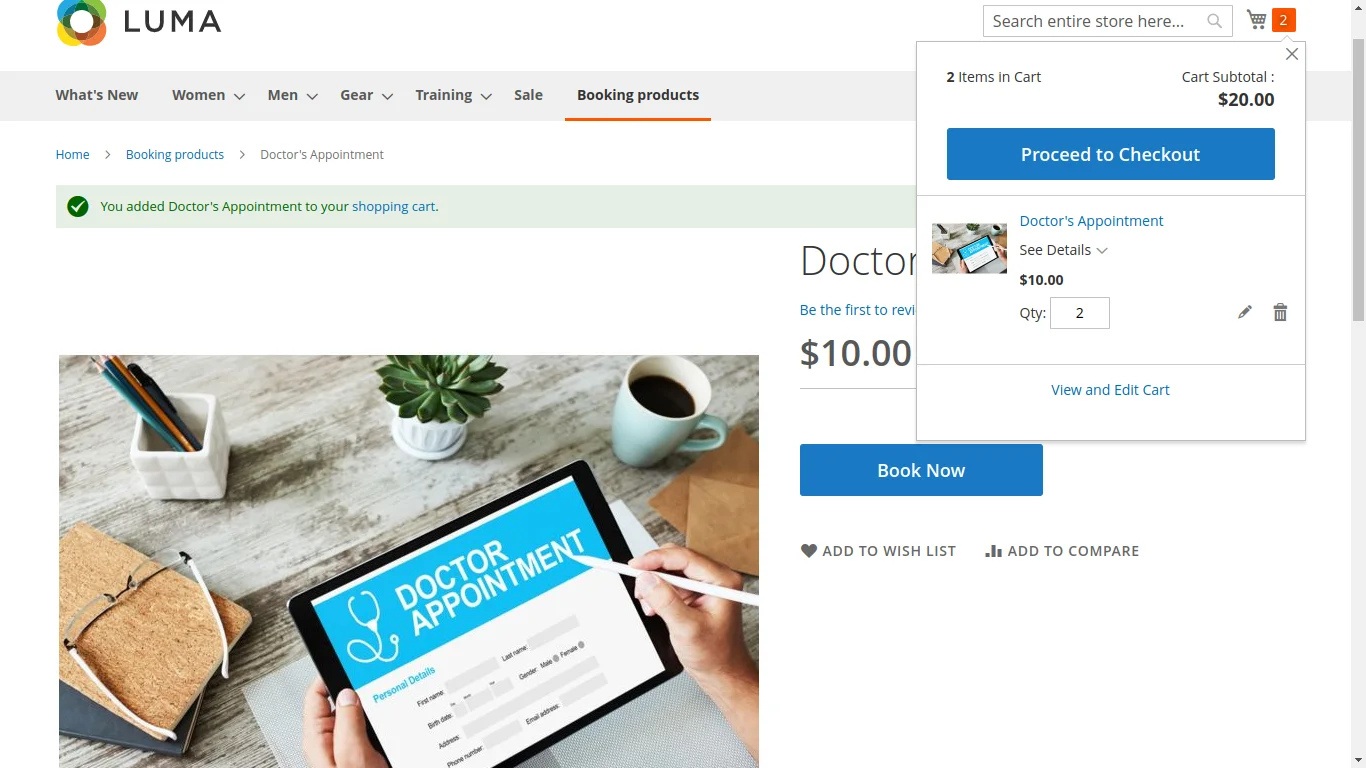Edit the Doctor's Appointment cart item
The height and width of the screenshot is (768, 1366).
tap(1245, 312)
